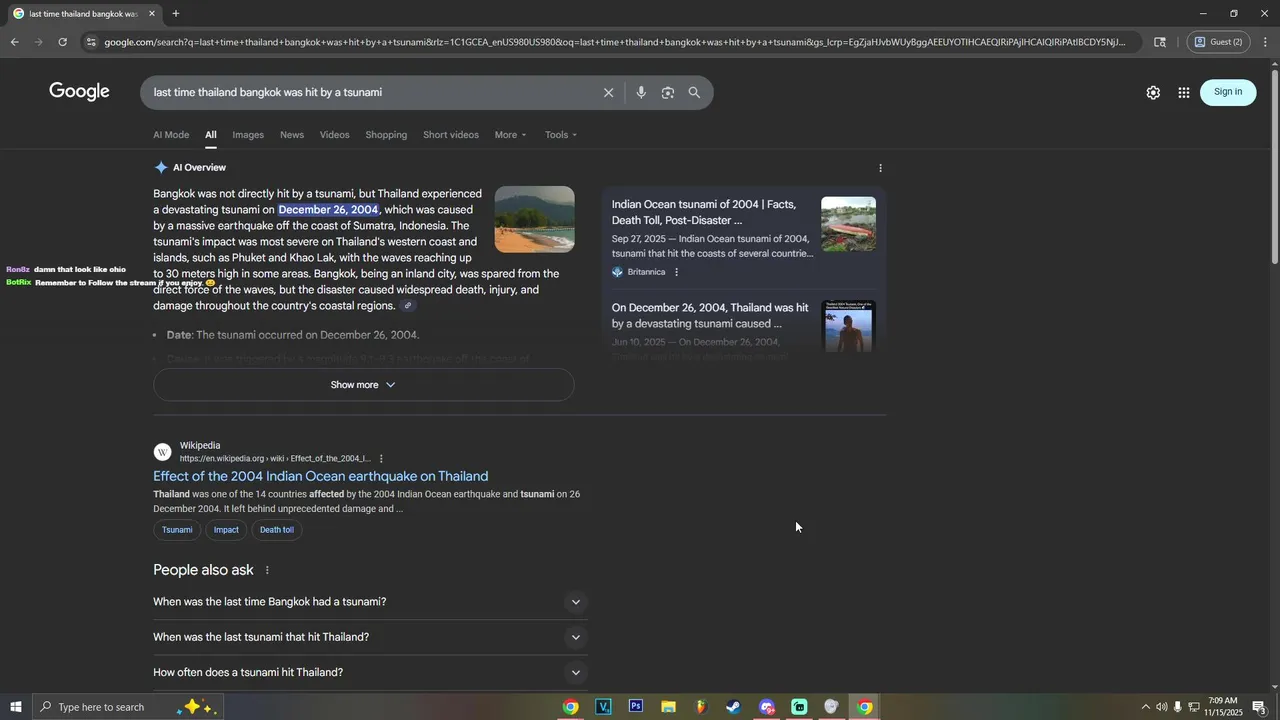Open Photoshop from the taskbar
Screen dimensions: 1280x720
pyautogui.click(x=635, y=707)
